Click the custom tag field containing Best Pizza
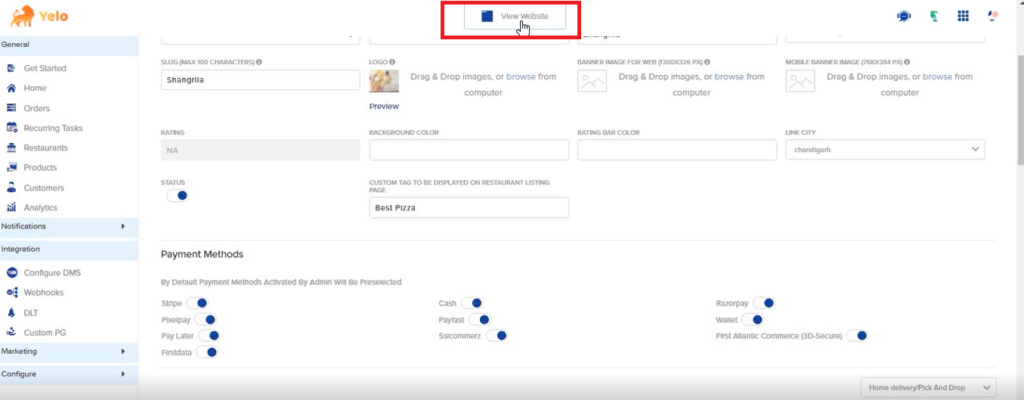 [468, 208]
